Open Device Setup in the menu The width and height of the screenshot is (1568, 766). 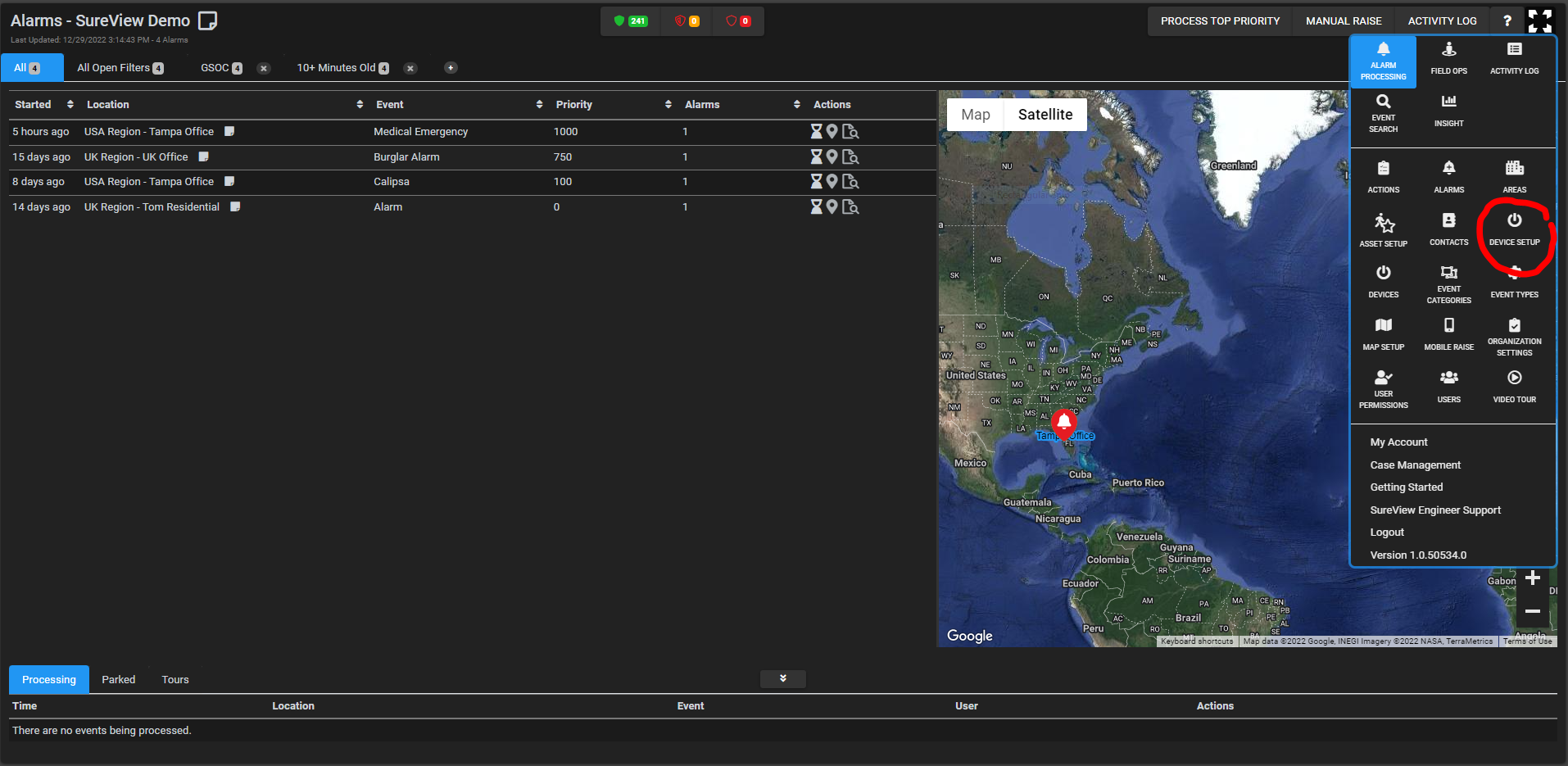pos(1514,229)
